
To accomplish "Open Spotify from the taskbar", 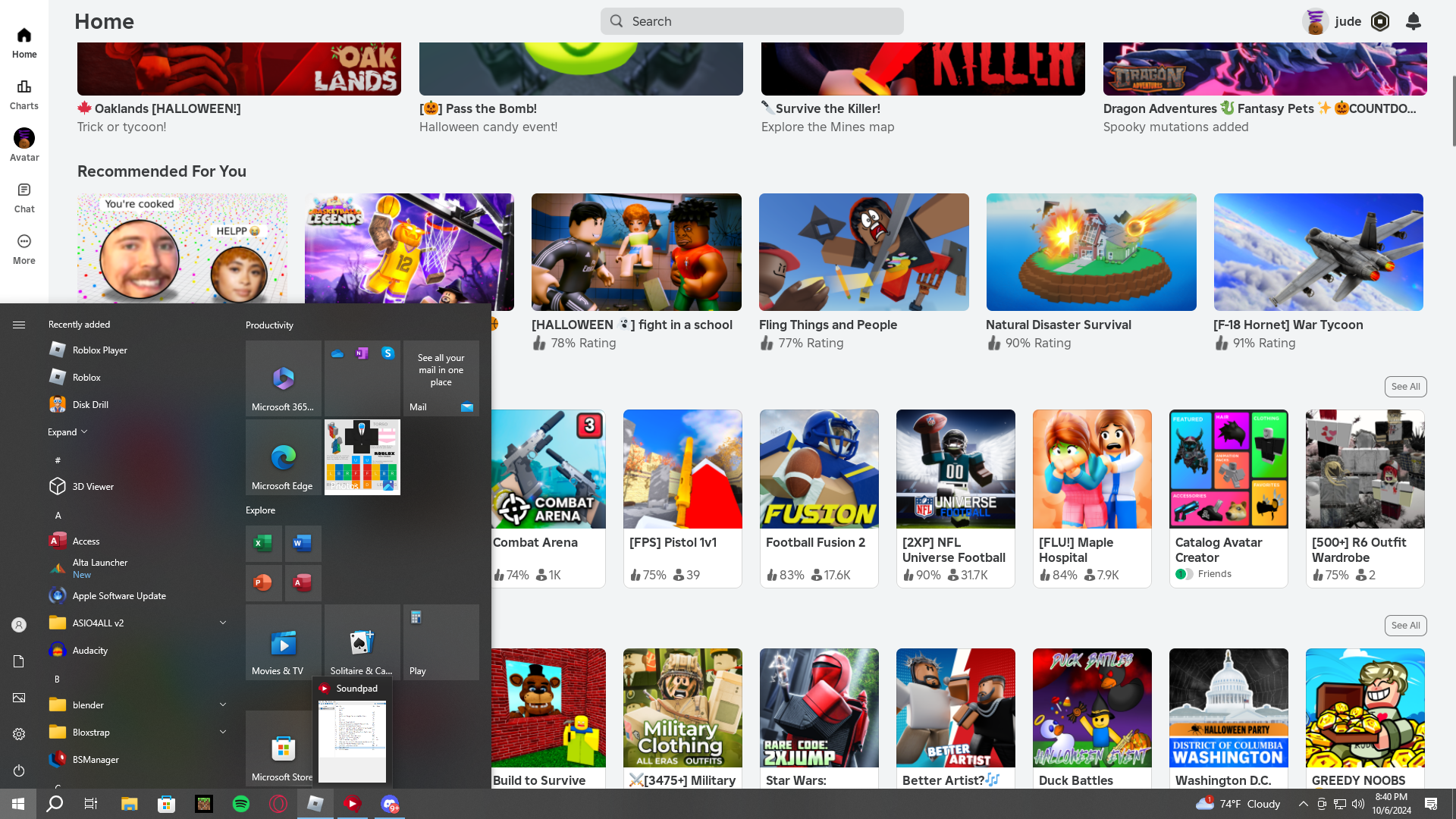I will tap(241, 804).
